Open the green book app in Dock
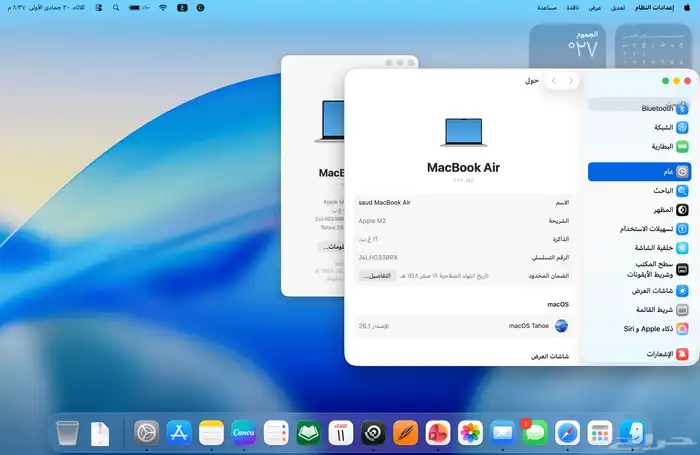700x455 pixels. click(308, 433)
